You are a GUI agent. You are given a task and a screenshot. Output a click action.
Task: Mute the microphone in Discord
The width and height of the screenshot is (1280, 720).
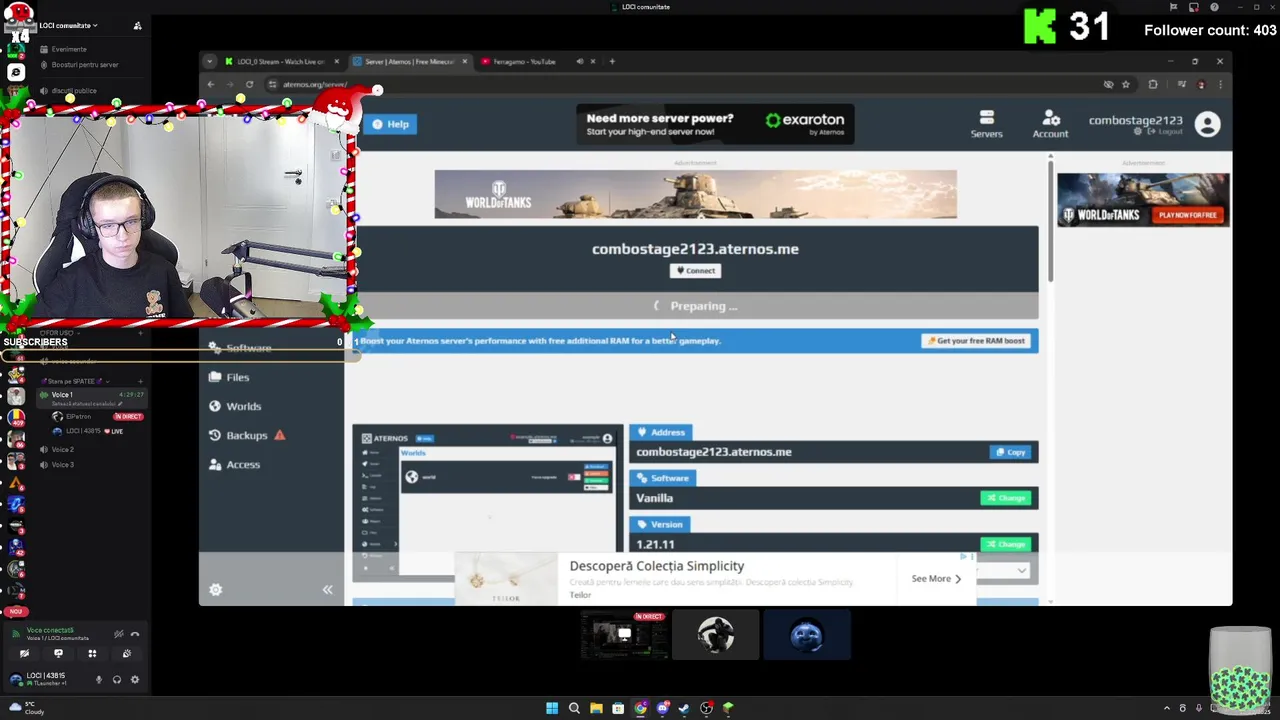(x=98, y=680)
